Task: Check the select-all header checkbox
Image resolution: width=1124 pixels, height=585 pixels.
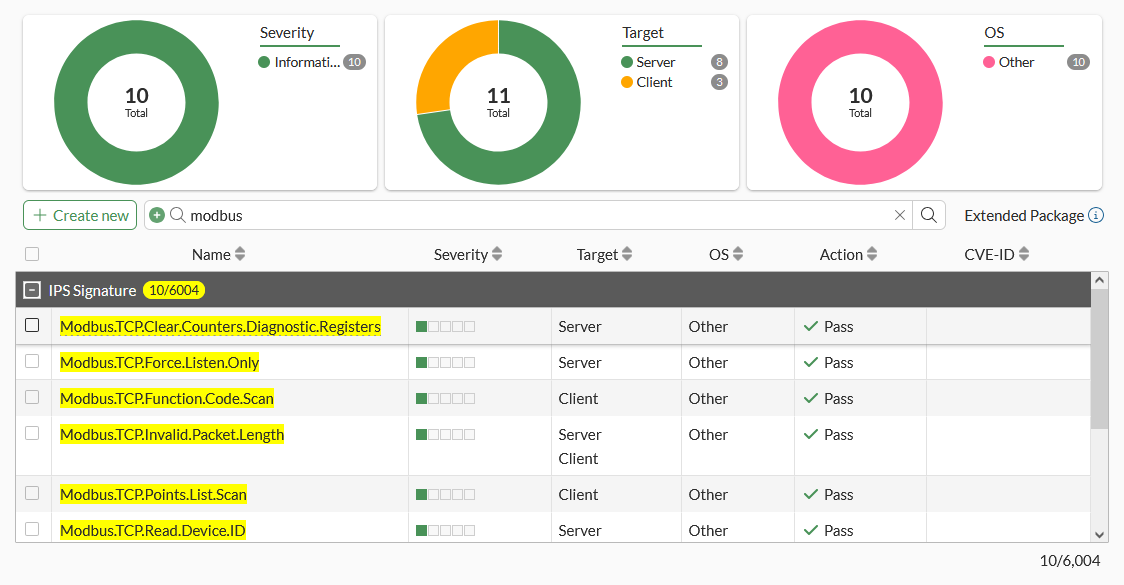Action: [x=32, y=254]
